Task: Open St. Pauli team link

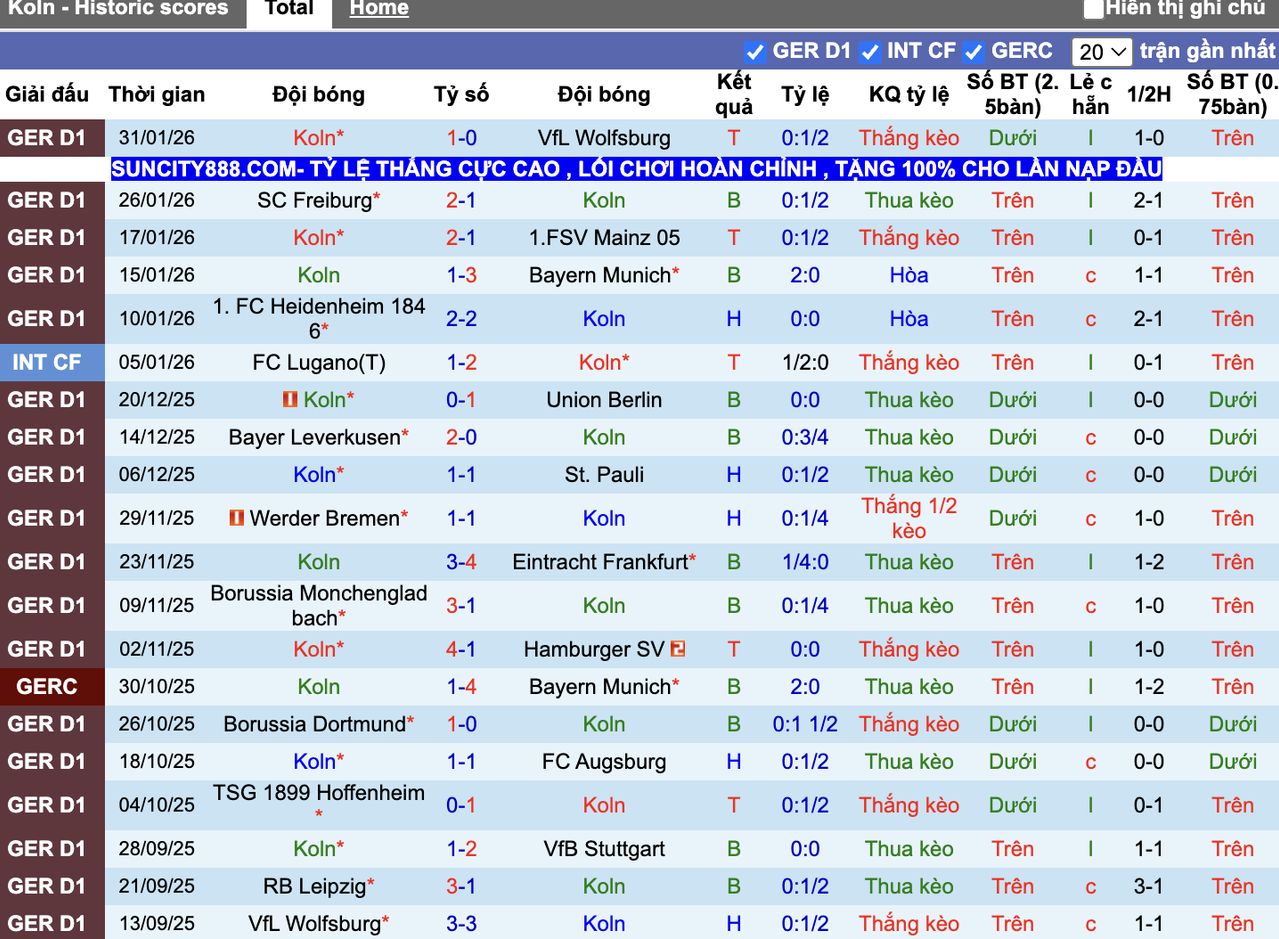Action: [604, 475]
